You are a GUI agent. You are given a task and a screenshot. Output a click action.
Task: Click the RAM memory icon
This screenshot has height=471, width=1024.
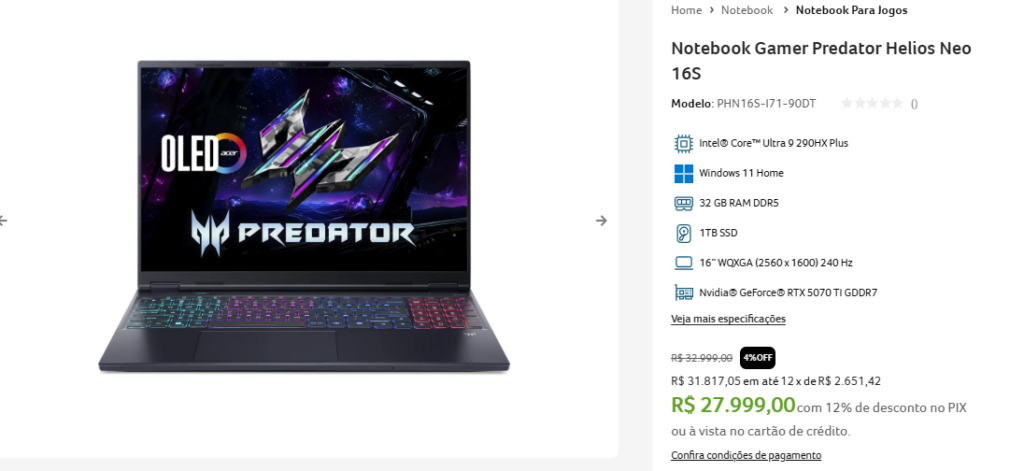683,203
